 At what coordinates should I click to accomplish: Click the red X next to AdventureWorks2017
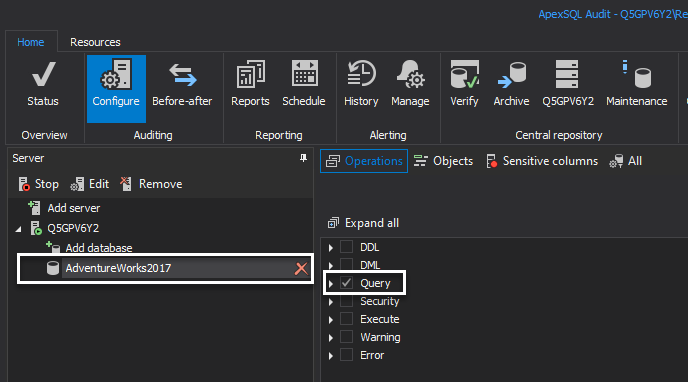[x=301, y=268]
